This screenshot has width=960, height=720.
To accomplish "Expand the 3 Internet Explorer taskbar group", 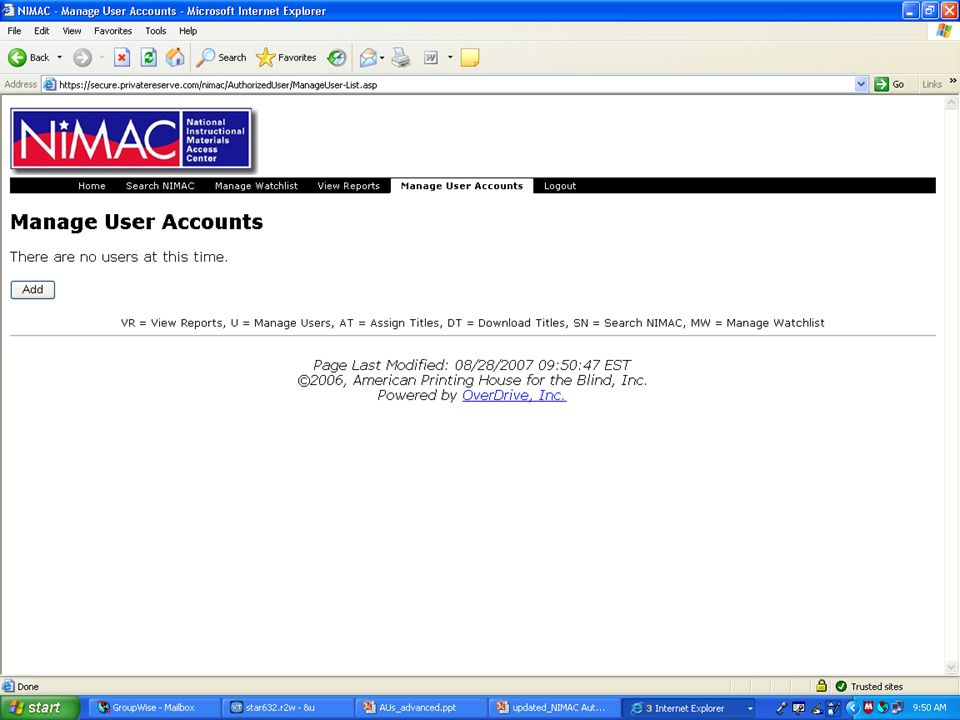I will [689, 708].
